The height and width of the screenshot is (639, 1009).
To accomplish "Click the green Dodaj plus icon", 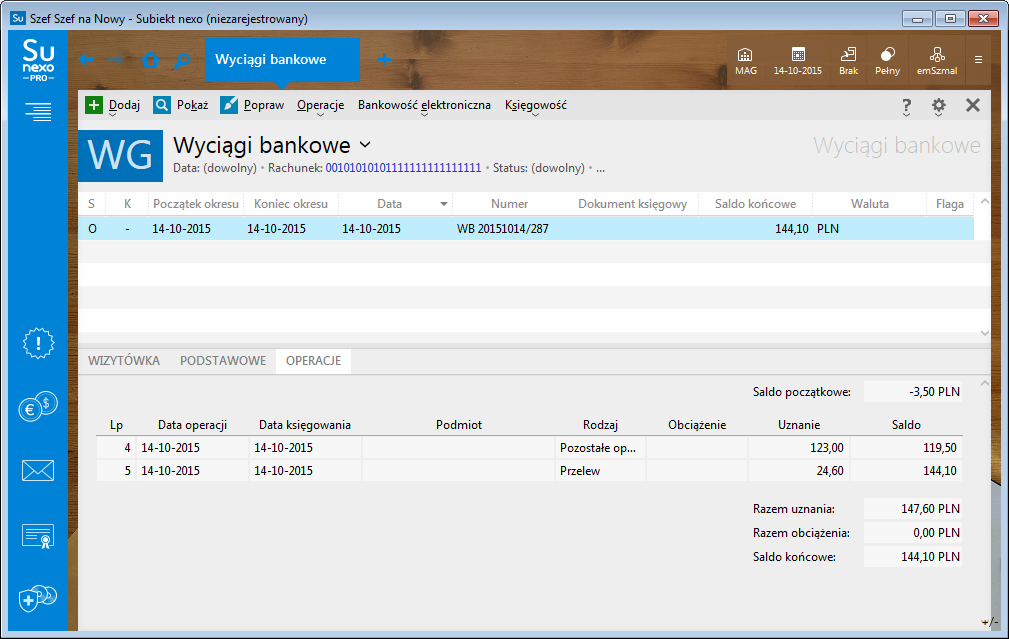I will coord(94,105).
